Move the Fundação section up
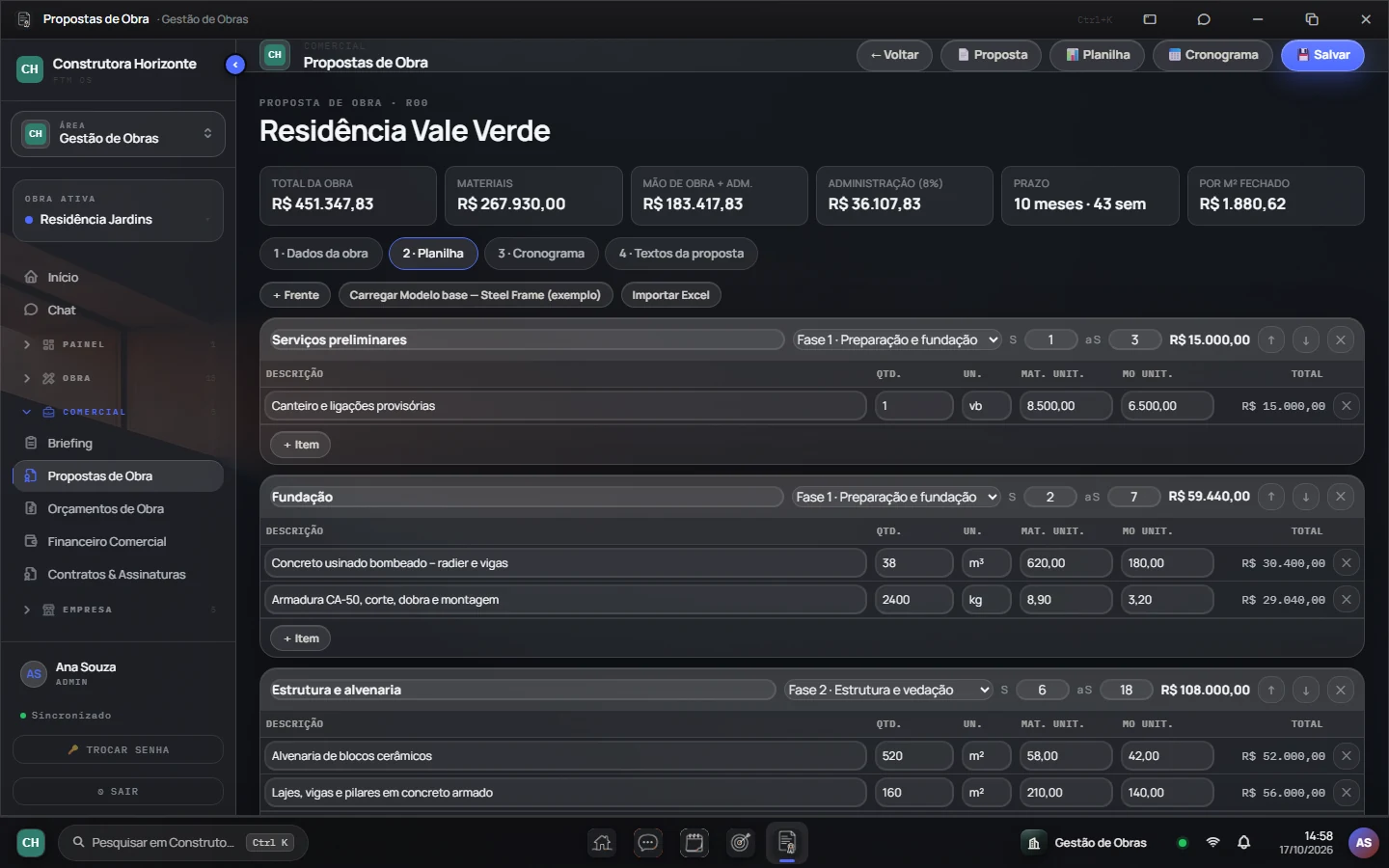 coord(1271,497)
